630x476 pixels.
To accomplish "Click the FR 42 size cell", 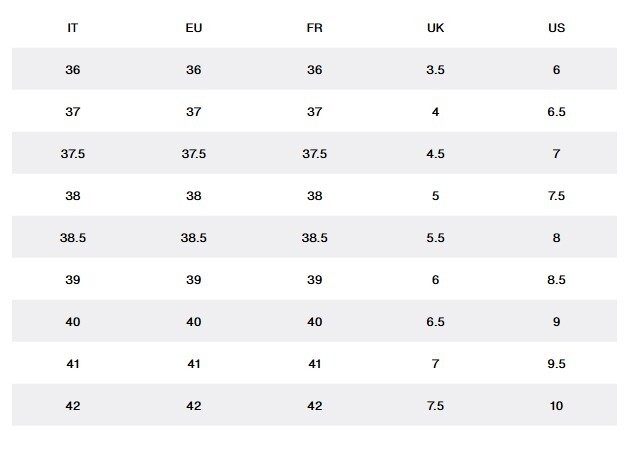I will [x=315, y=406].
